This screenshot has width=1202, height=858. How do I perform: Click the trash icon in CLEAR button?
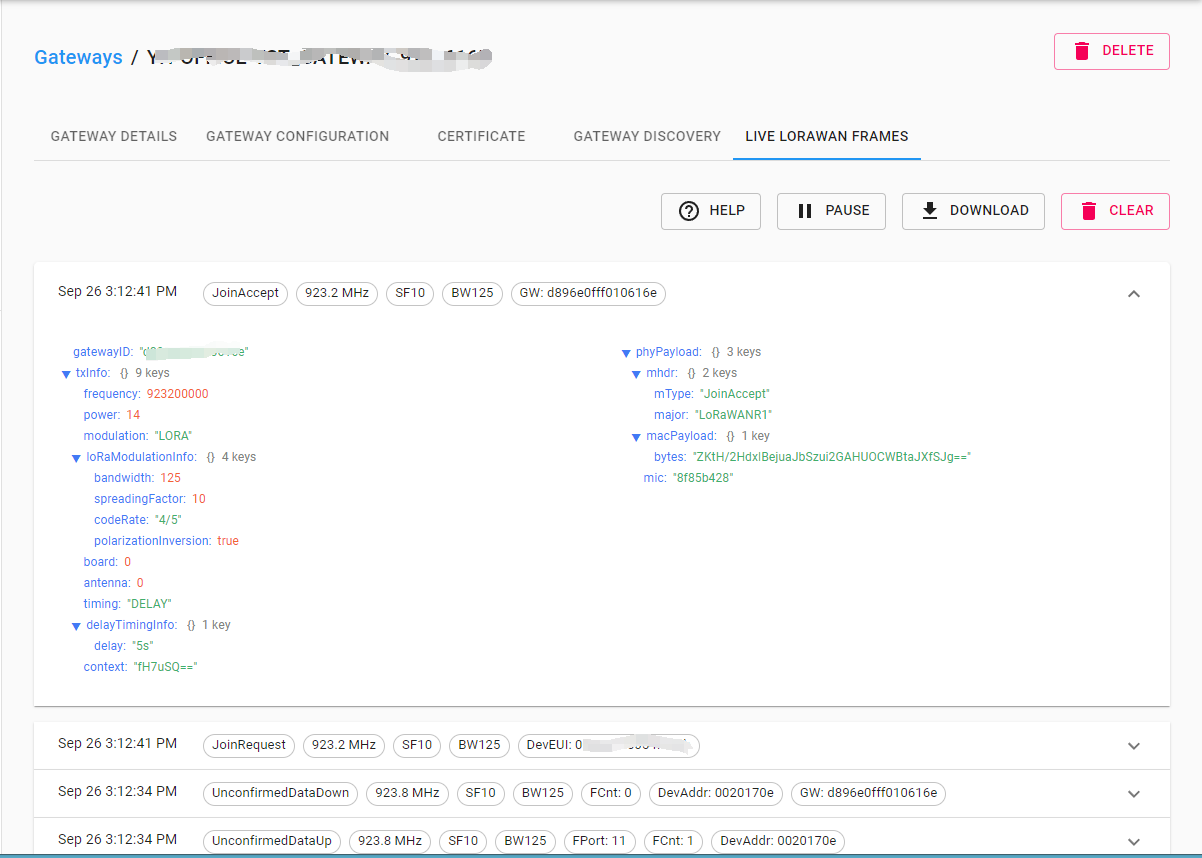point(1088,211)
